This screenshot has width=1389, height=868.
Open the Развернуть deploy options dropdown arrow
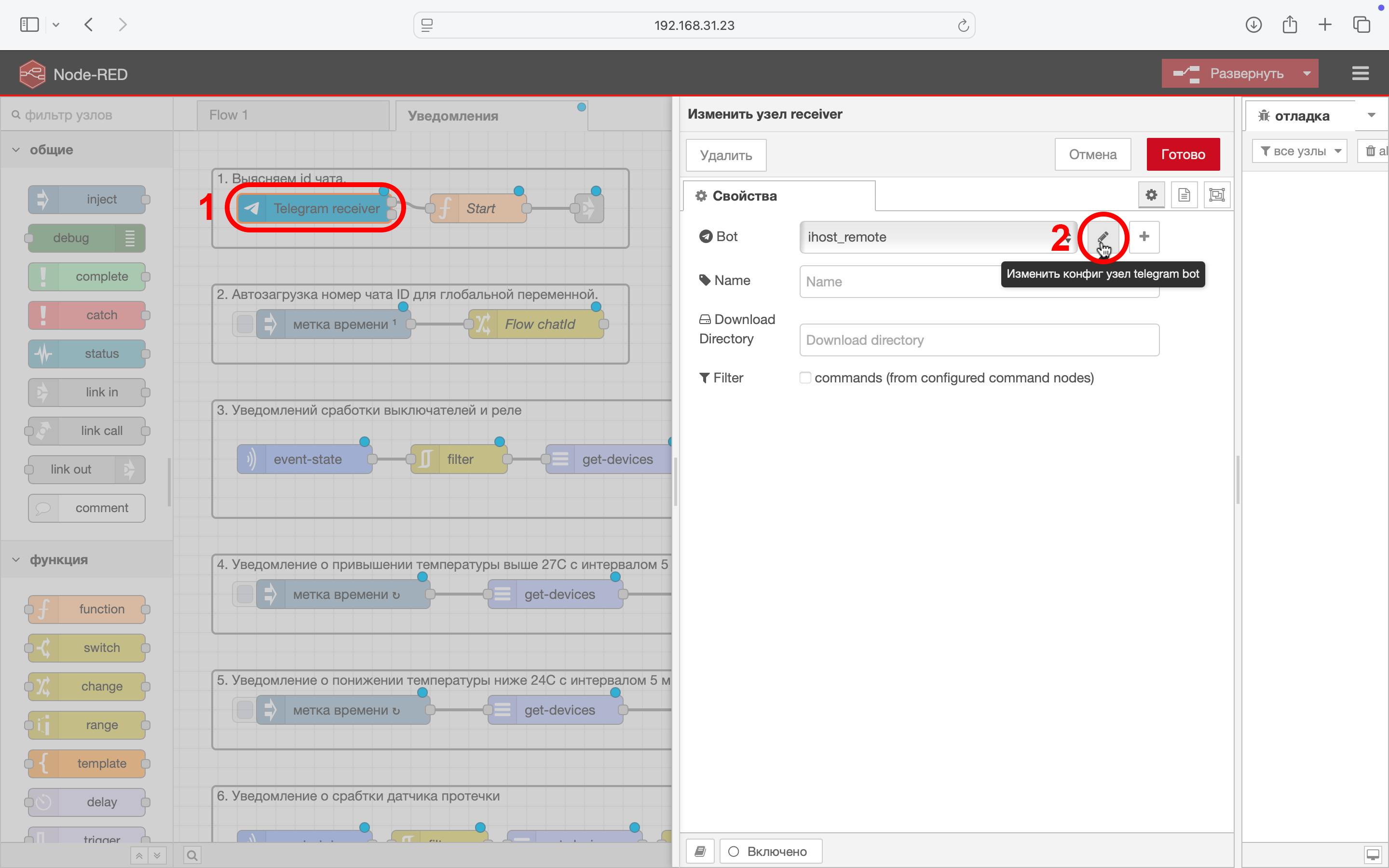point(1307,73)
